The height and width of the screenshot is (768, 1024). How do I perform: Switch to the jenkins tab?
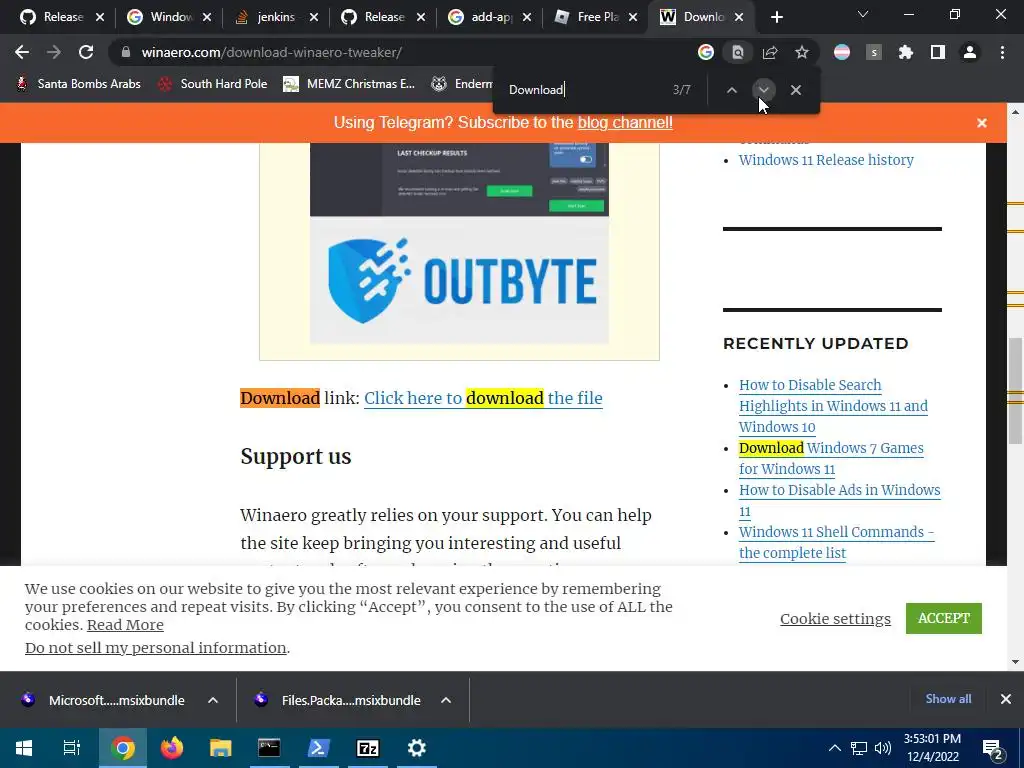pos(266,17)
